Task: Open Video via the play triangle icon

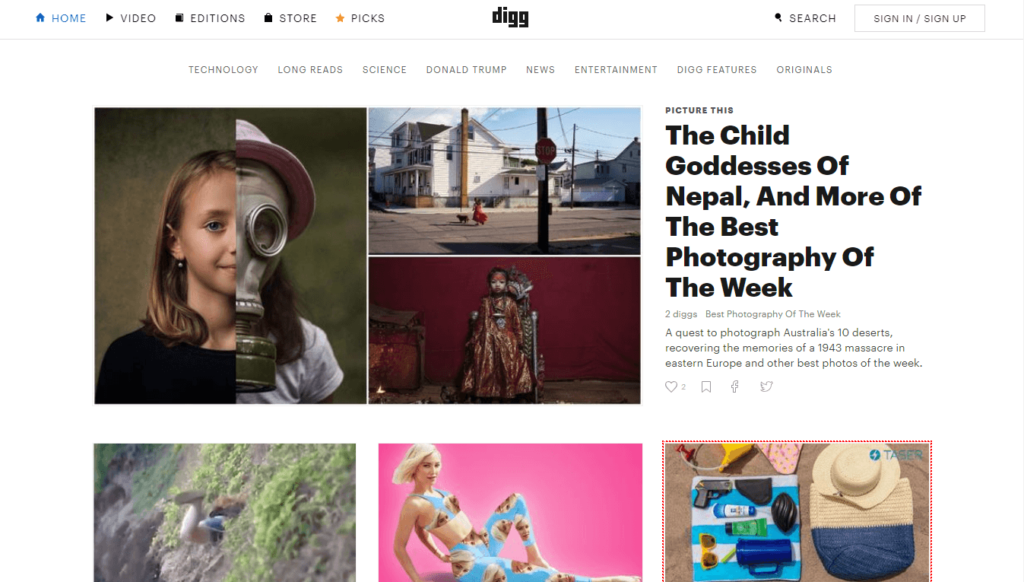Action: tap(110, 18)
